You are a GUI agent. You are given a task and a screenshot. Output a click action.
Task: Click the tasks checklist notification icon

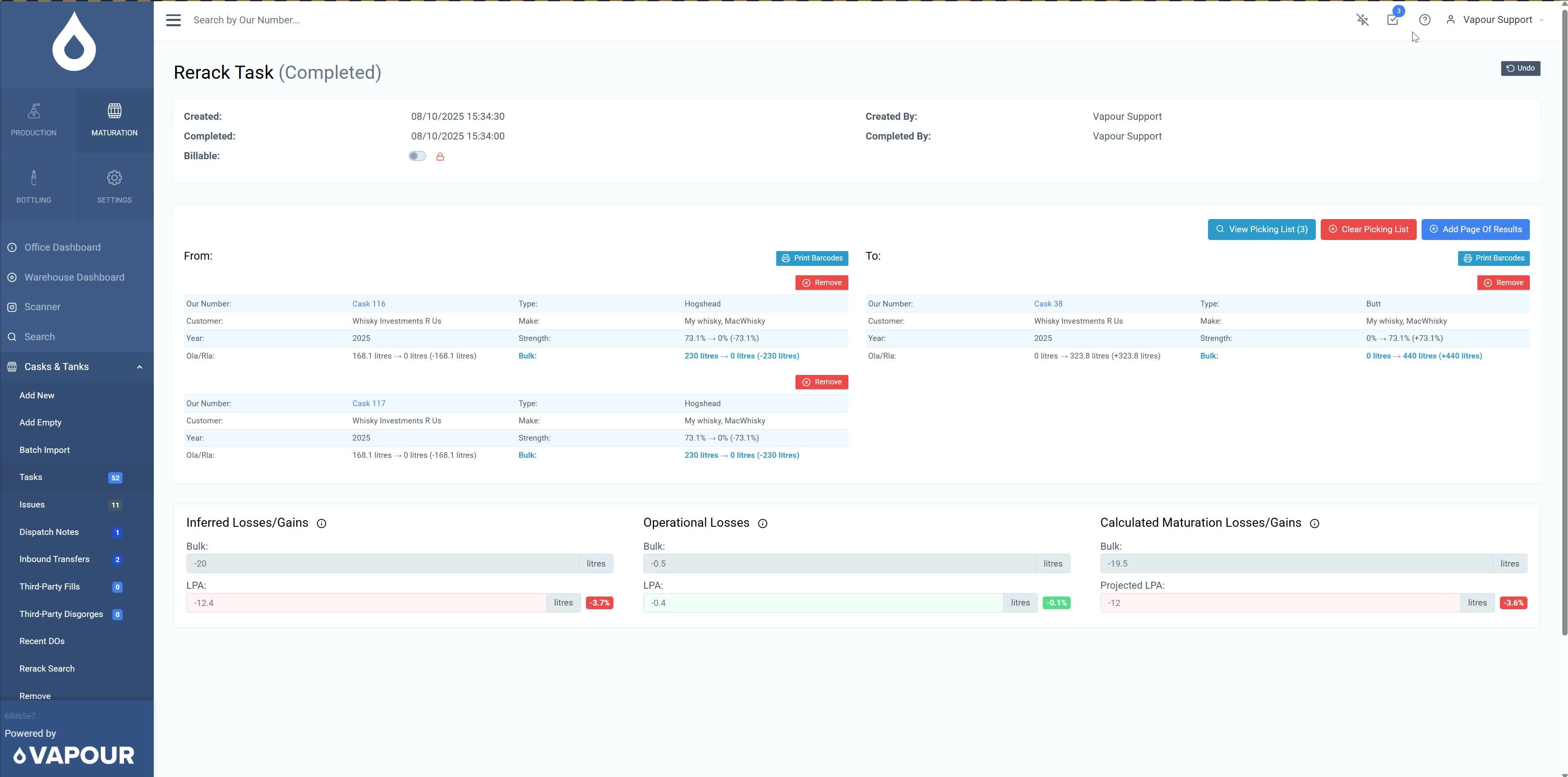point(1392,20)
